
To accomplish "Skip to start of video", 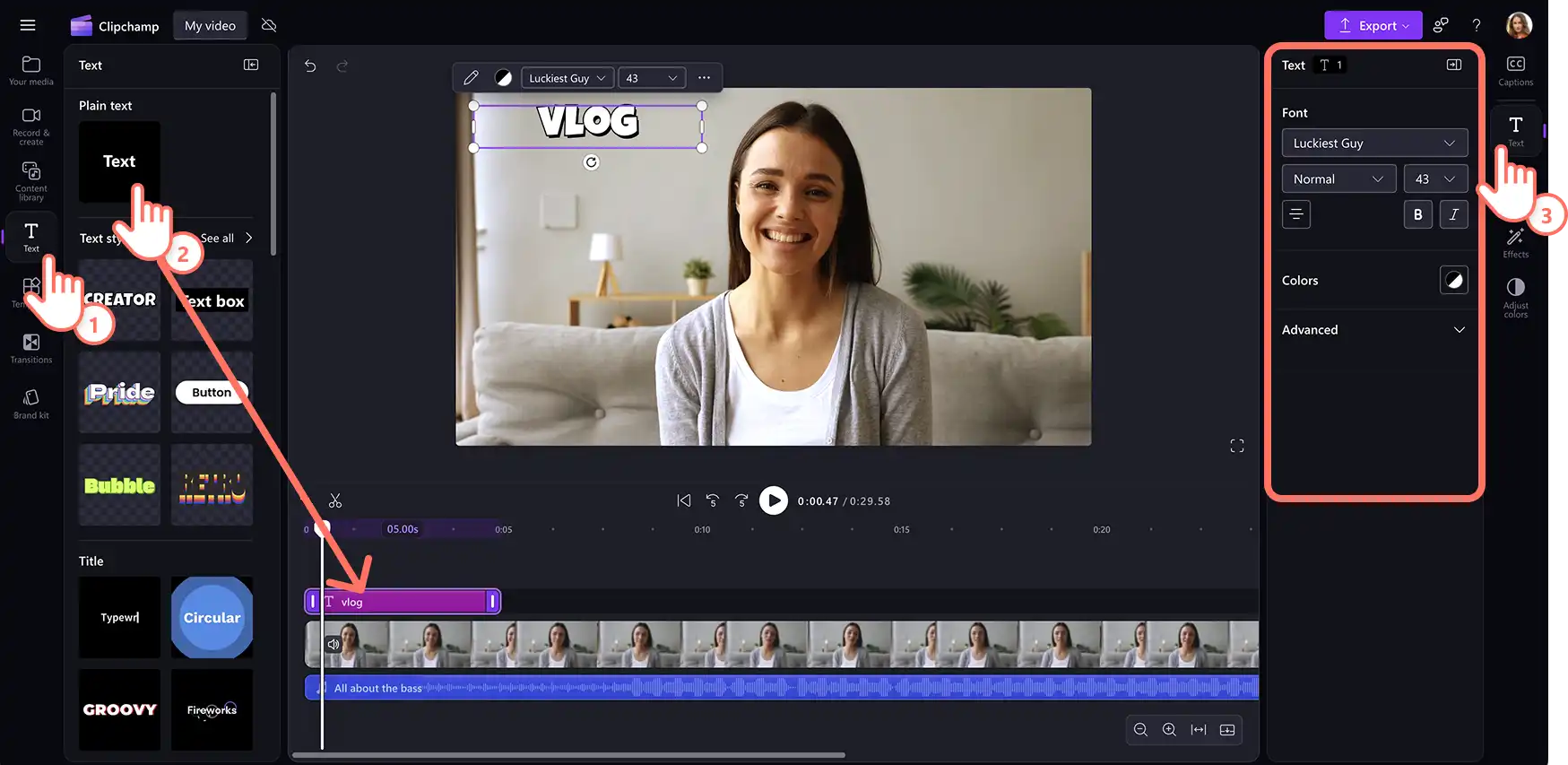I will [684, 500].
